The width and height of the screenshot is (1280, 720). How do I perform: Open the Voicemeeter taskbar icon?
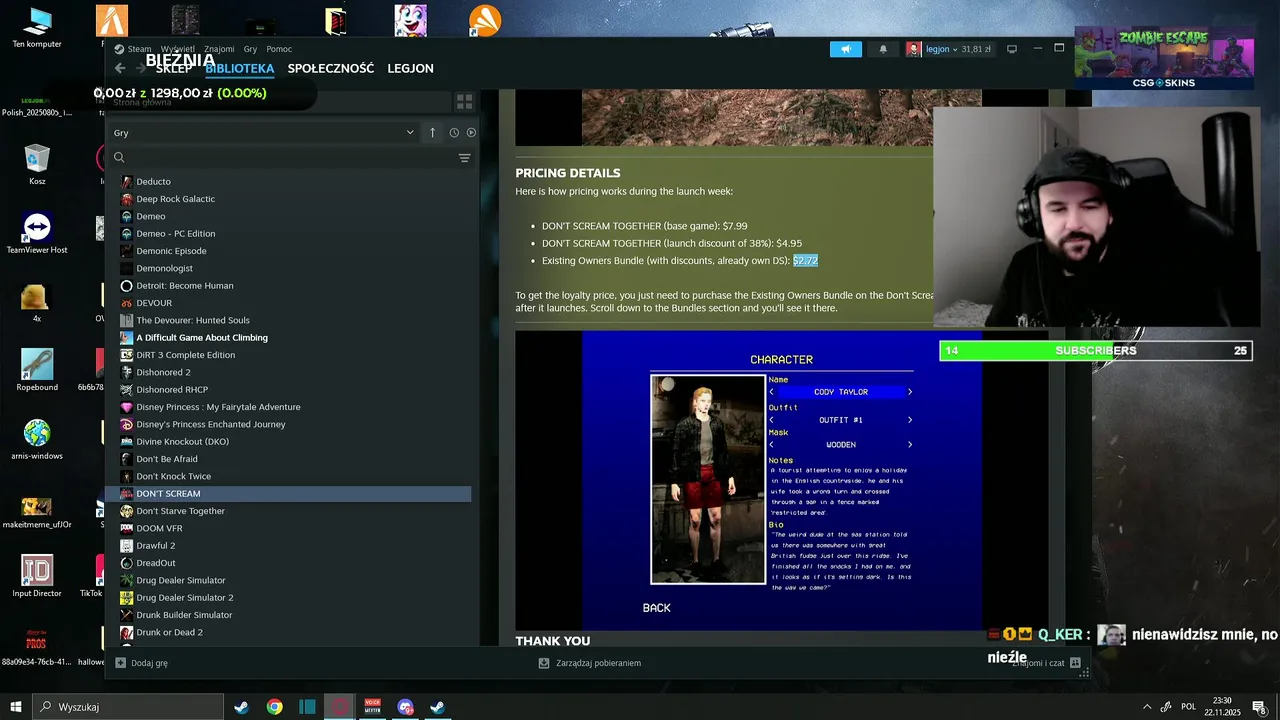click(x=373, y=707)
